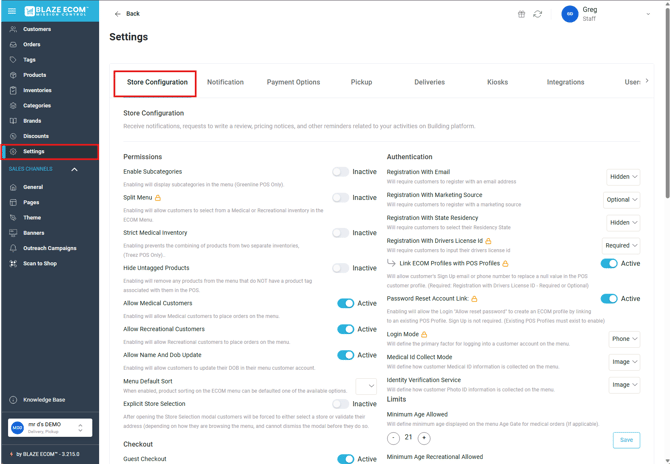Image resolution: width=670 pixels, height=464 pixels.
Task: Open Customers from the sidebar
Action: click(37, 29)
